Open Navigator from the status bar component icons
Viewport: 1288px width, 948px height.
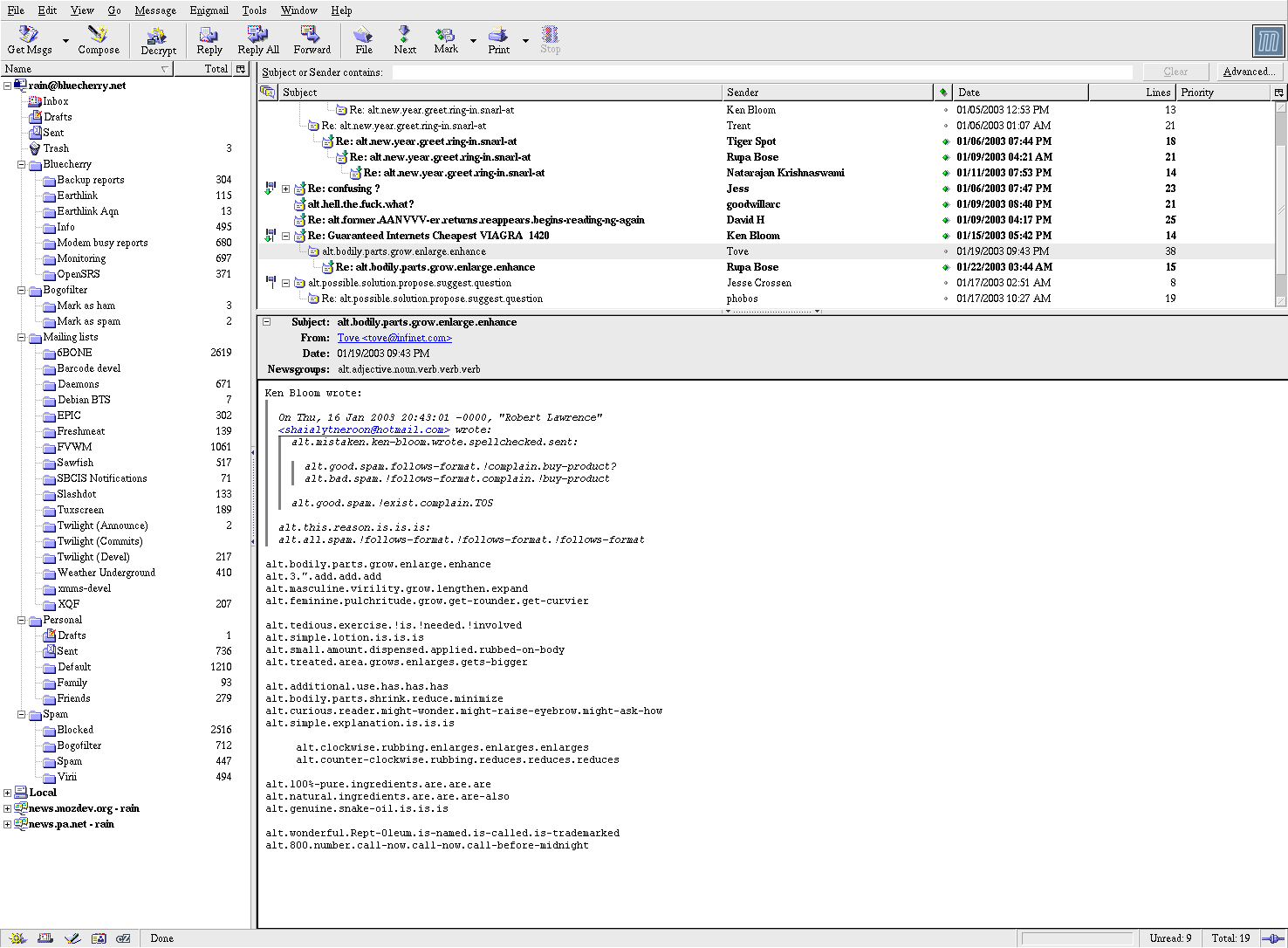coord(17,938)
